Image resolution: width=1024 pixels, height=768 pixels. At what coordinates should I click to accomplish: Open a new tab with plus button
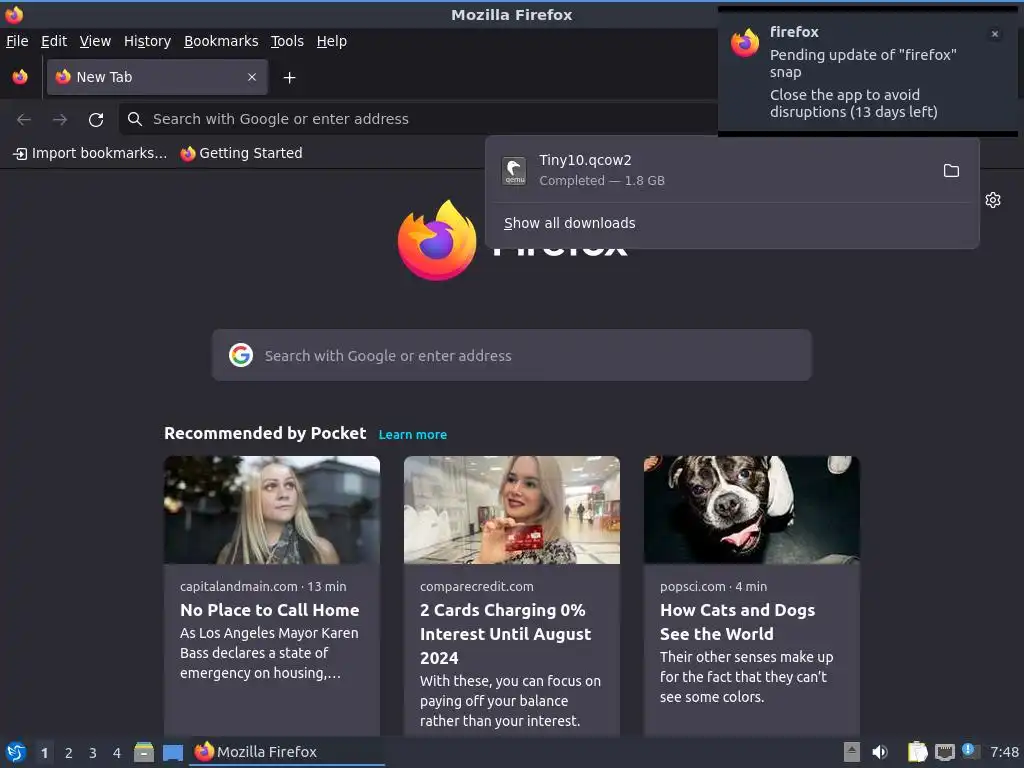coord(289,78)
